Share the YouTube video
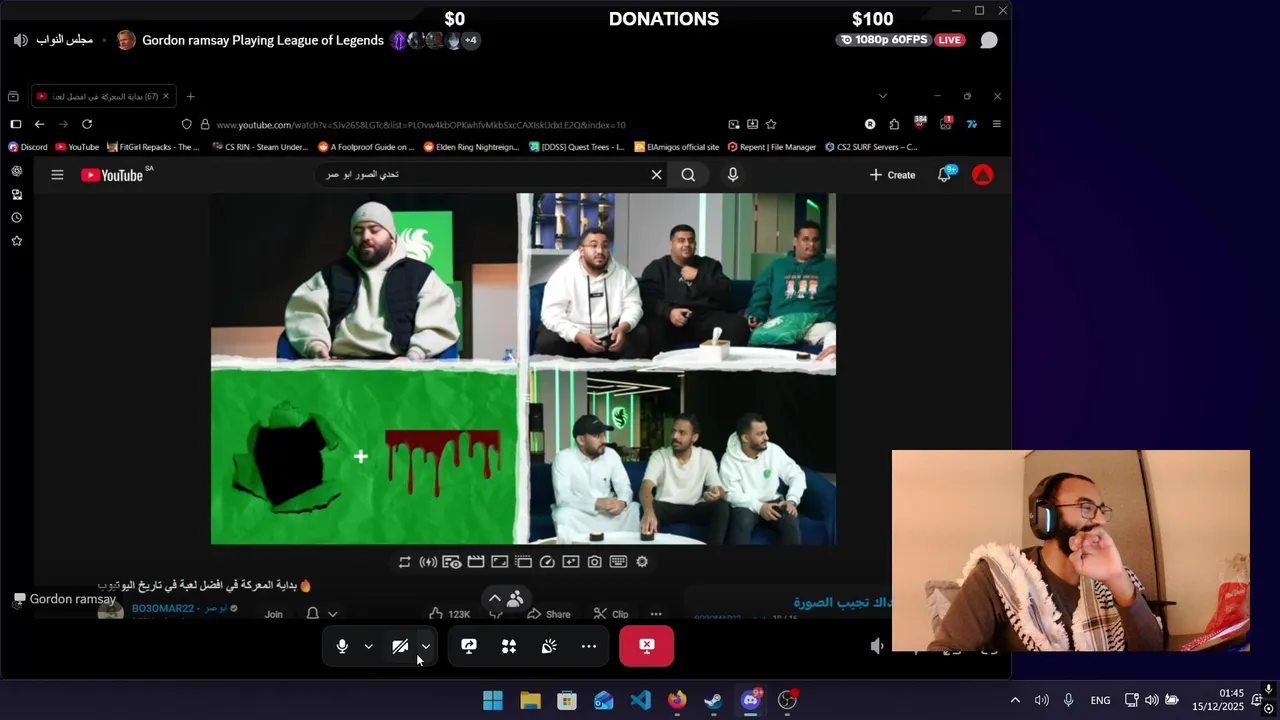This screenshot has height=720, width=1280. tap(549, 614)
